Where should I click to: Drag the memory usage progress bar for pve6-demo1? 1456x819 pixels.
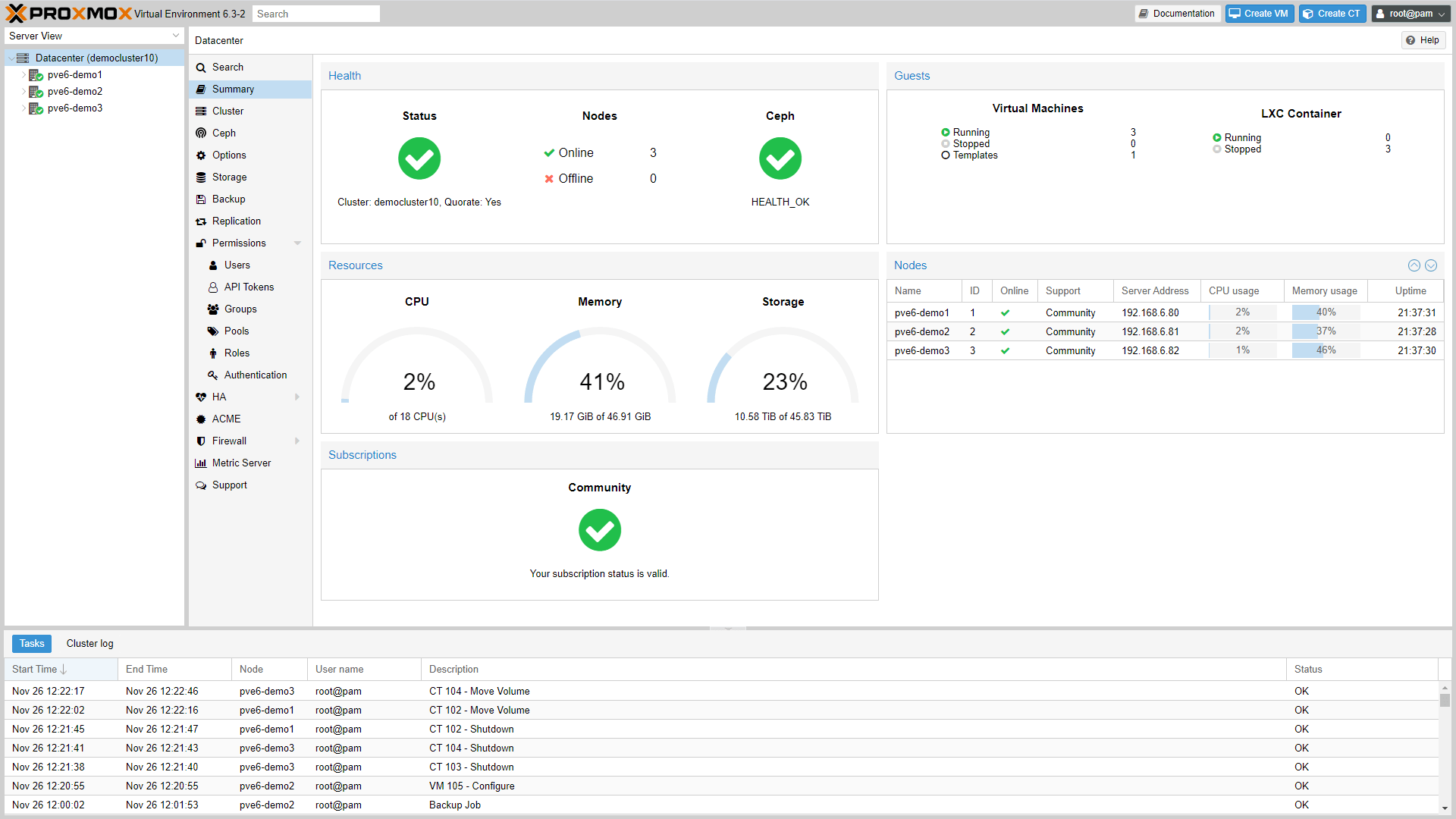coord(1321,312)
